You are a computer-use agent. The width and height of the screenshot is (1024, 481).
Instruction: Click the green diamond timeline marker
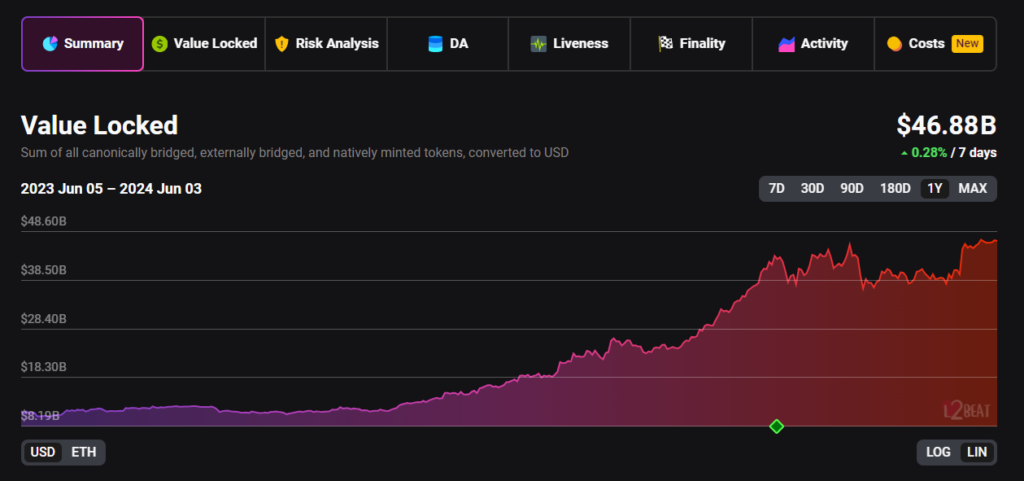point(776,427)
